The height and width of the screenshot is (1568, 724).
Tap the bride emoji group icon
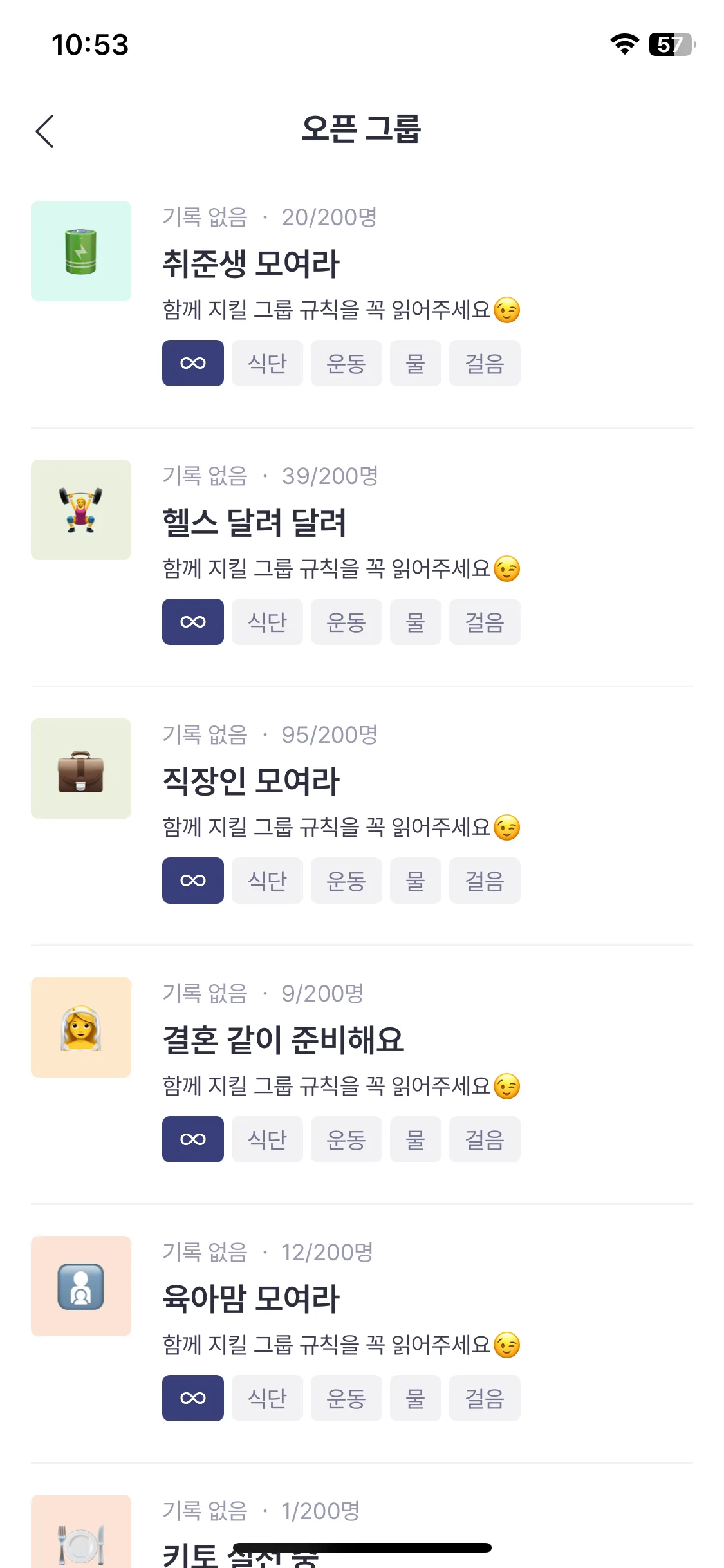point(81,1027)
